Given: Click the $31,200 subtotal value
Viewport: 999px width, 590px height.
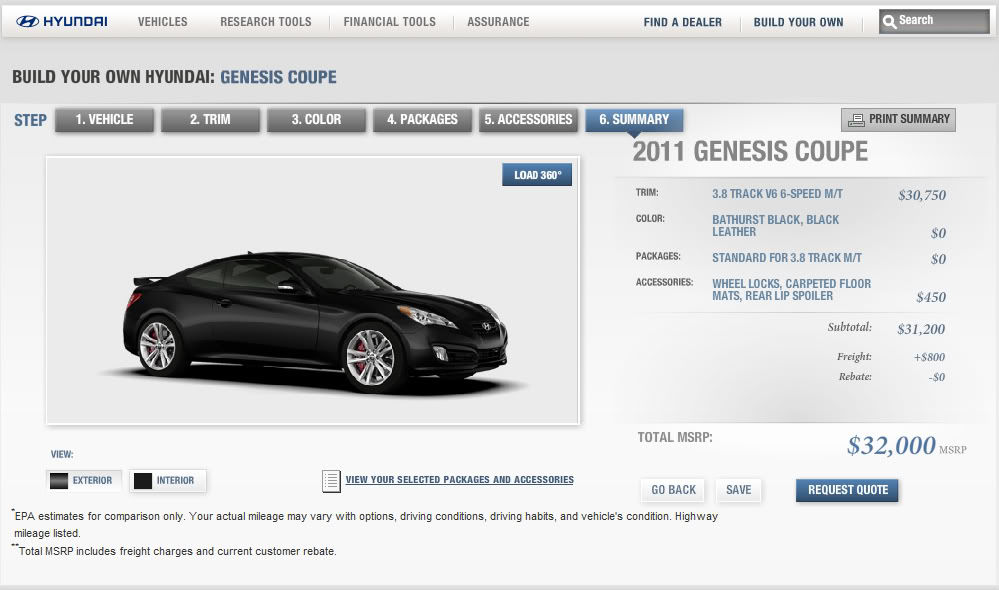Looking at the screenshot, I should click(921, 329).
